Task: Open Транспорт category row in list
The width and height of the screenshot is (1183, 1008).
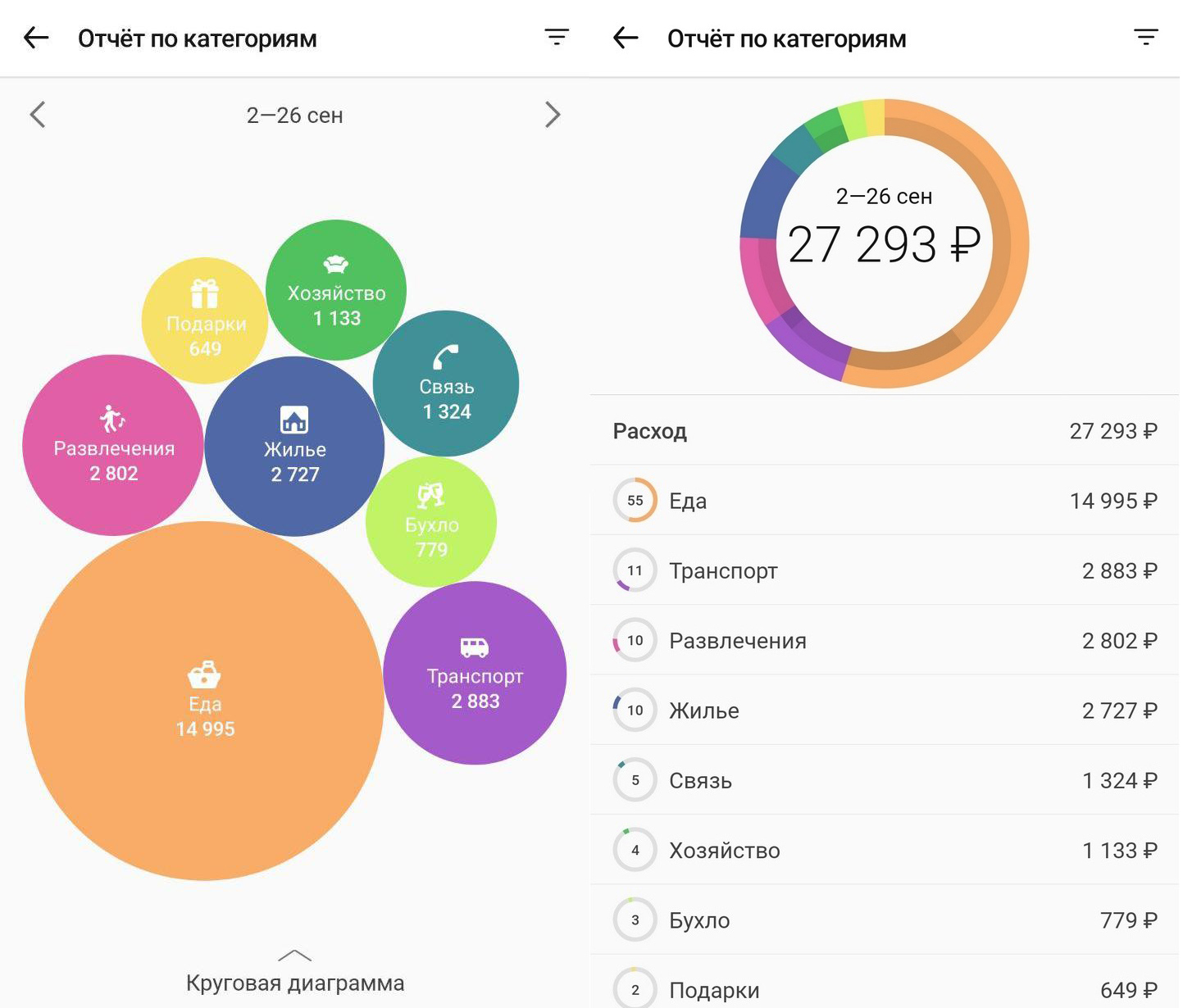Action: (885, 570)
